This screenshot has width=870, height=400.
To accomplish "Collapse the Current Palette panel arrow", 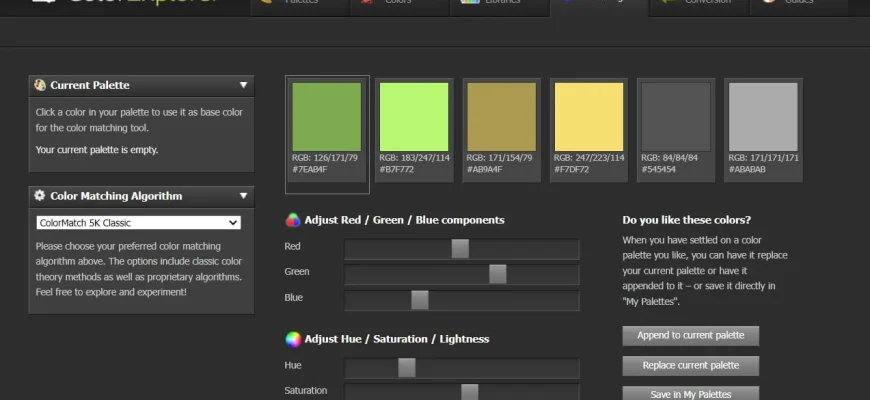I will (x=243, y=85).
